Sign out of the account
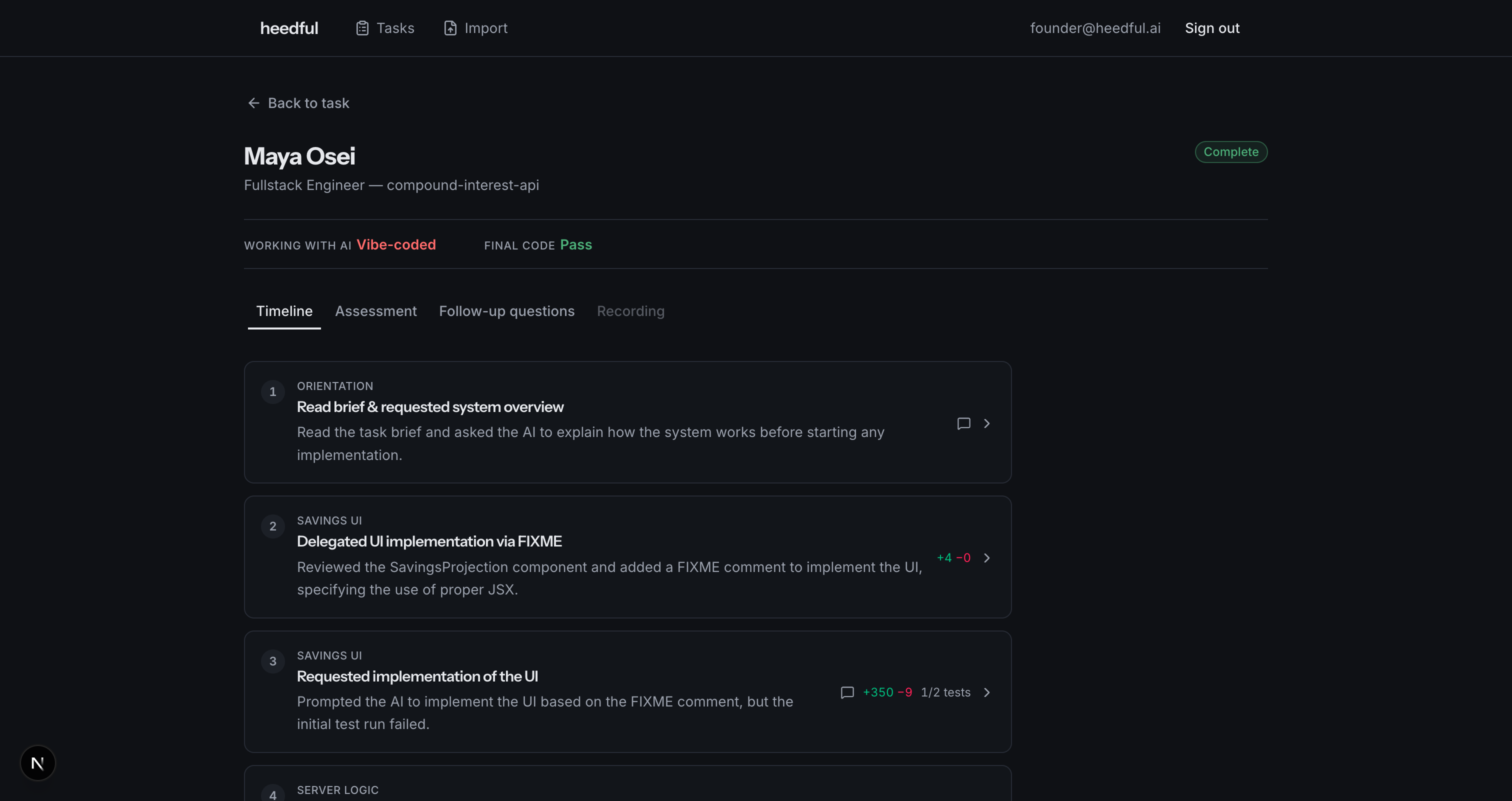The height and width of the screenshot is (801, 1512). point(1212,28)
